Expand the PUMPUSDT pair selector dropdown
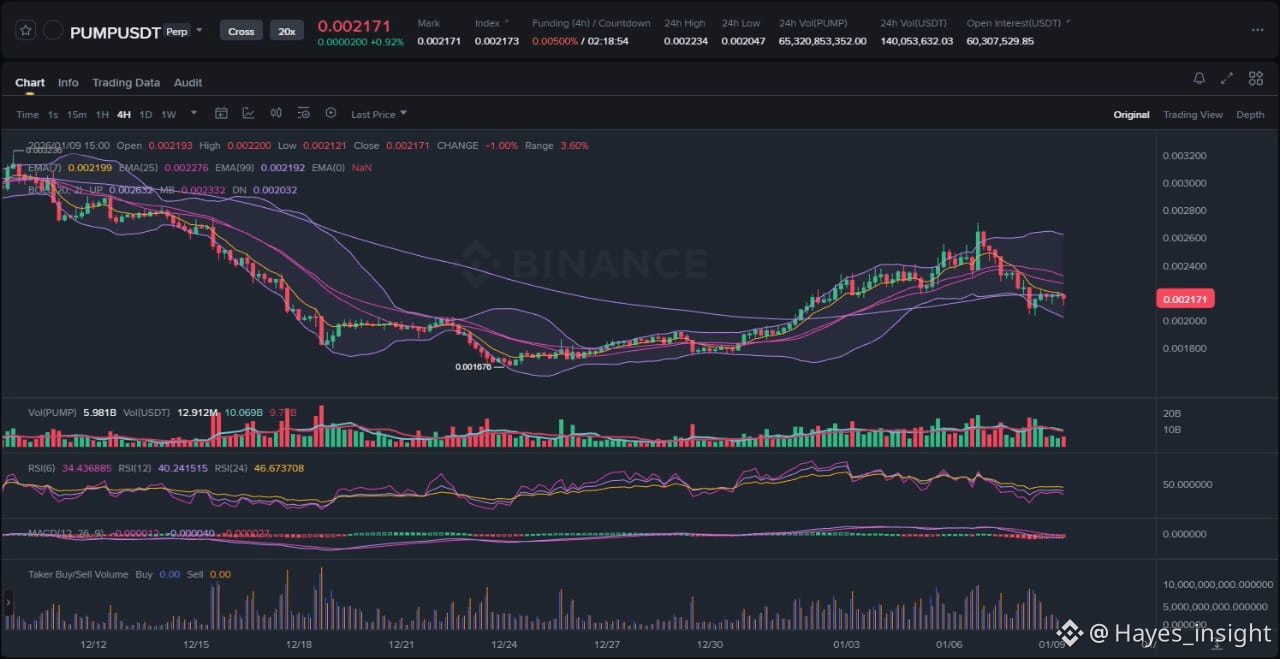 coord(199,30)
